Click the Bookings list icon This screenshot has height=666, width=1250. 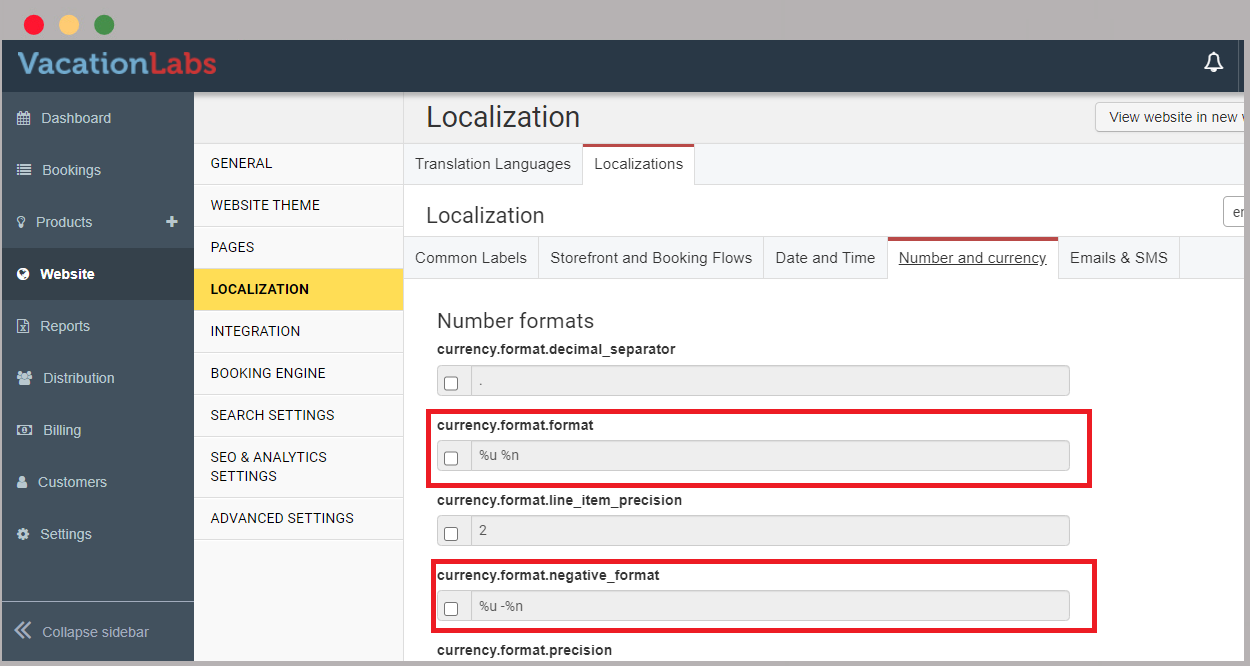(24, 170)
